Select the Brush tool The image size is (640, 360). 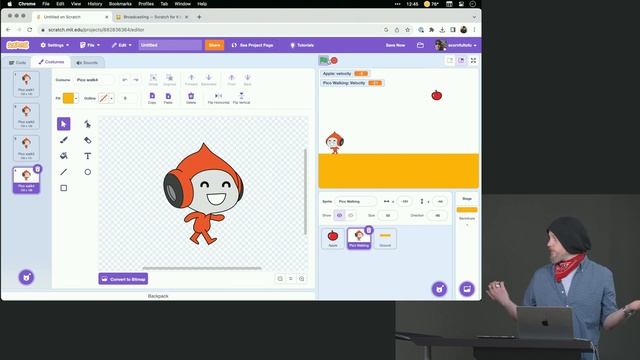pyautogui.click(x=64, y=140)
